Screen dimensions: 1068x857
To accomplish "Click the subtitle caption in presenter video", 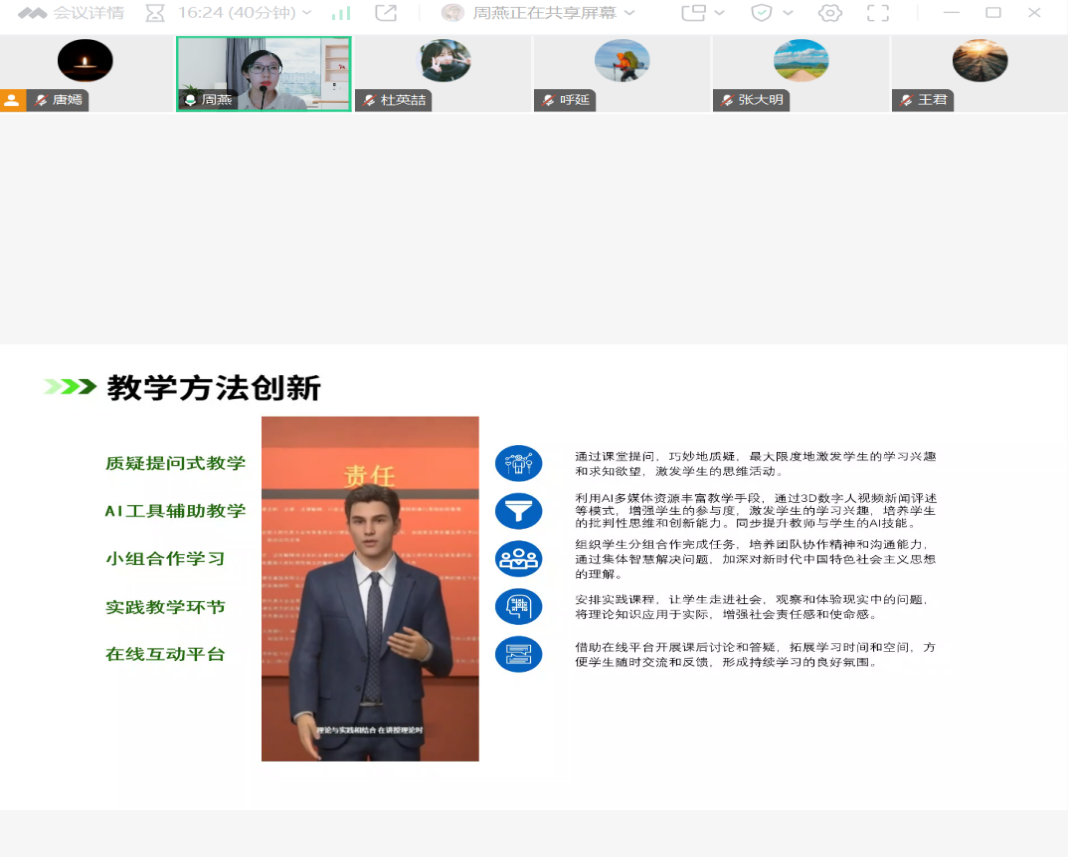I will (x=370, y=730).
